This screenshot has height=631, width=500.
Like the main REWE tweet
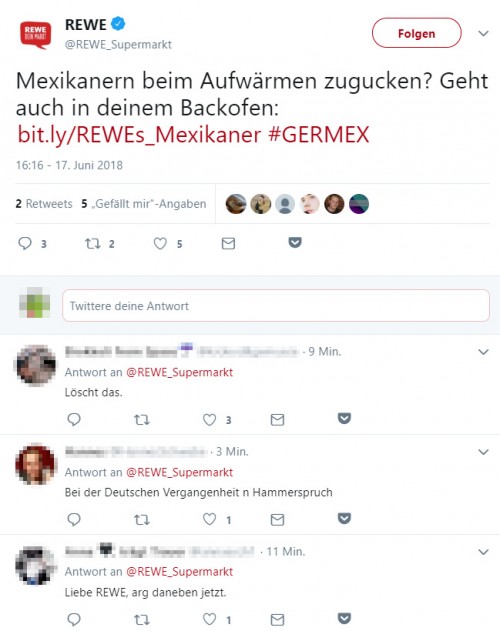click(160, 243)
